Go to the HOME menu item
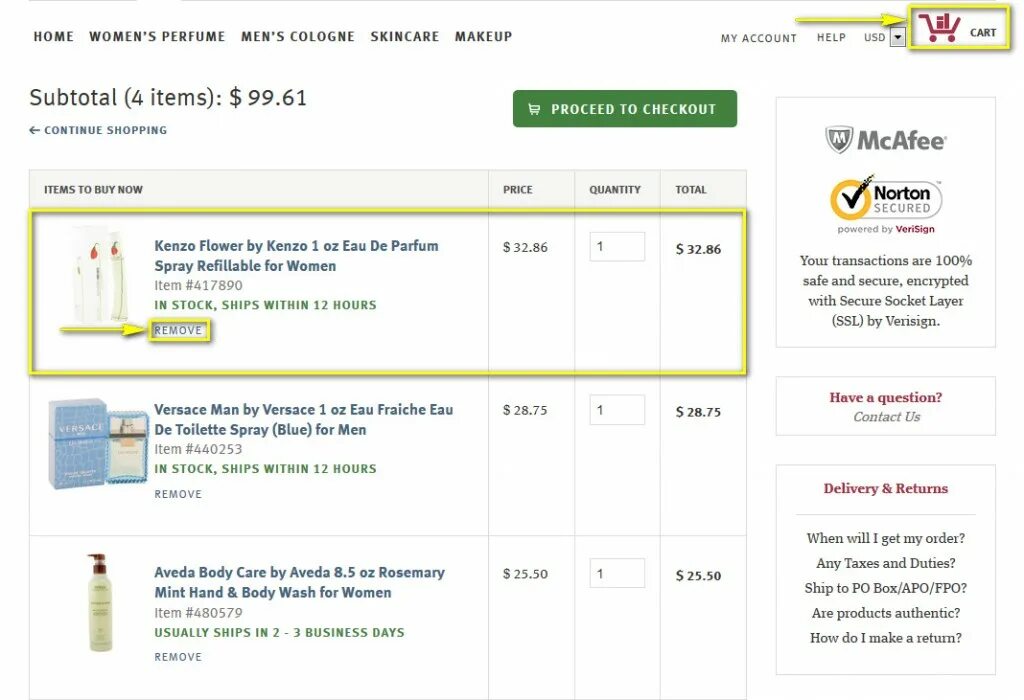 pos(54,37)
